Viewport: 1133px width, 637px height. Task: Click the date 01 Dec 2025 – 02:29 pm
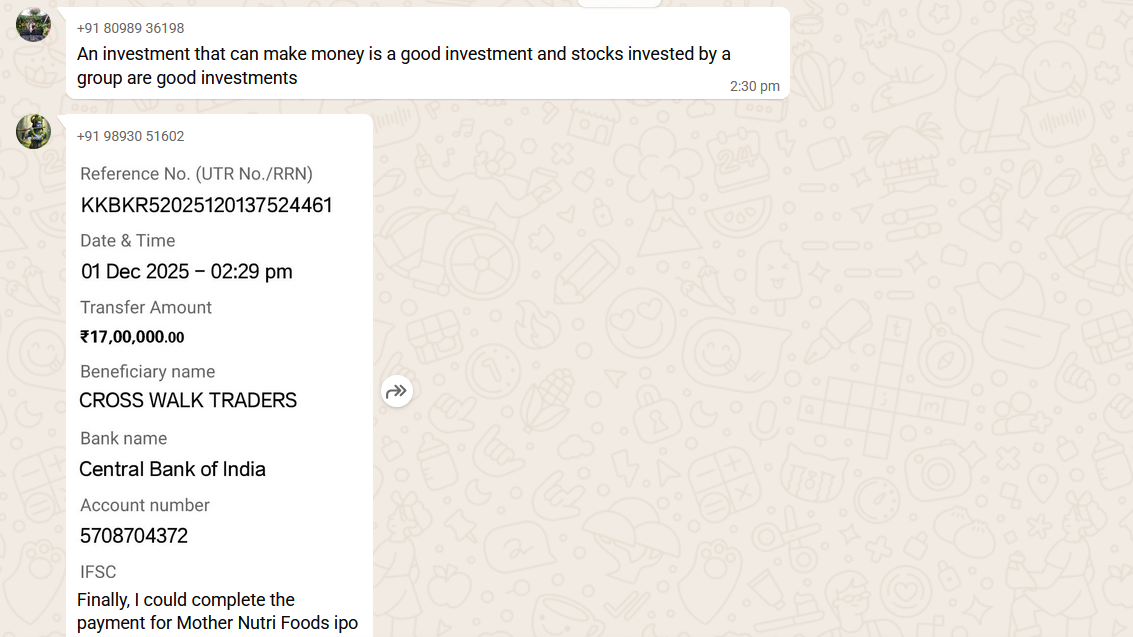coord(186,272)
